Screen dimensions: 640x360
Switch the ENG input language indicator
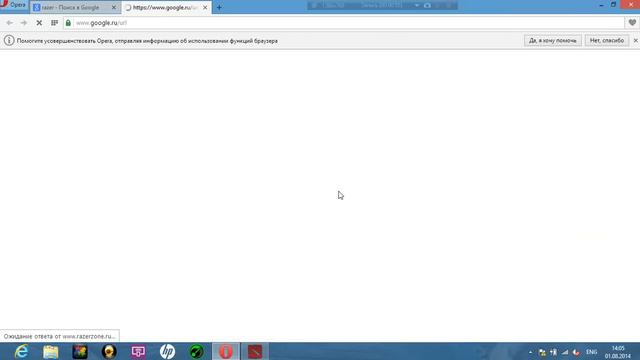click(x=591, y=352)
